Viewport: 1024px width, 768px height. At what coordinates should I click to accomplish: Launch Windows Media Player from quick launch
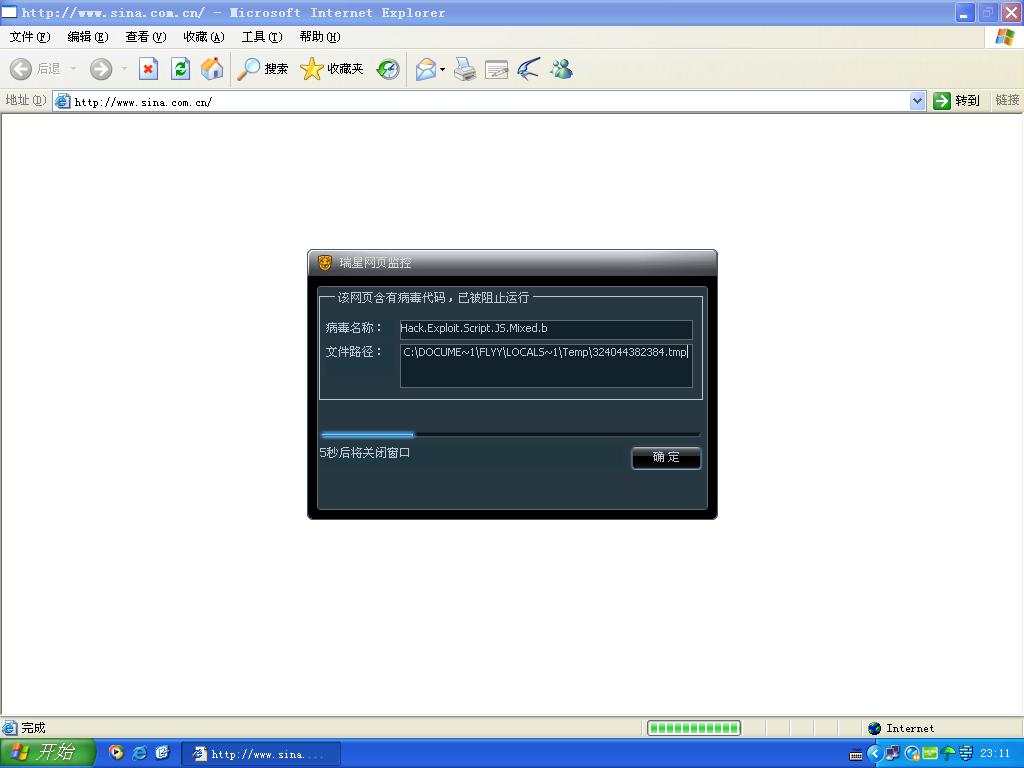click(116, 753)
